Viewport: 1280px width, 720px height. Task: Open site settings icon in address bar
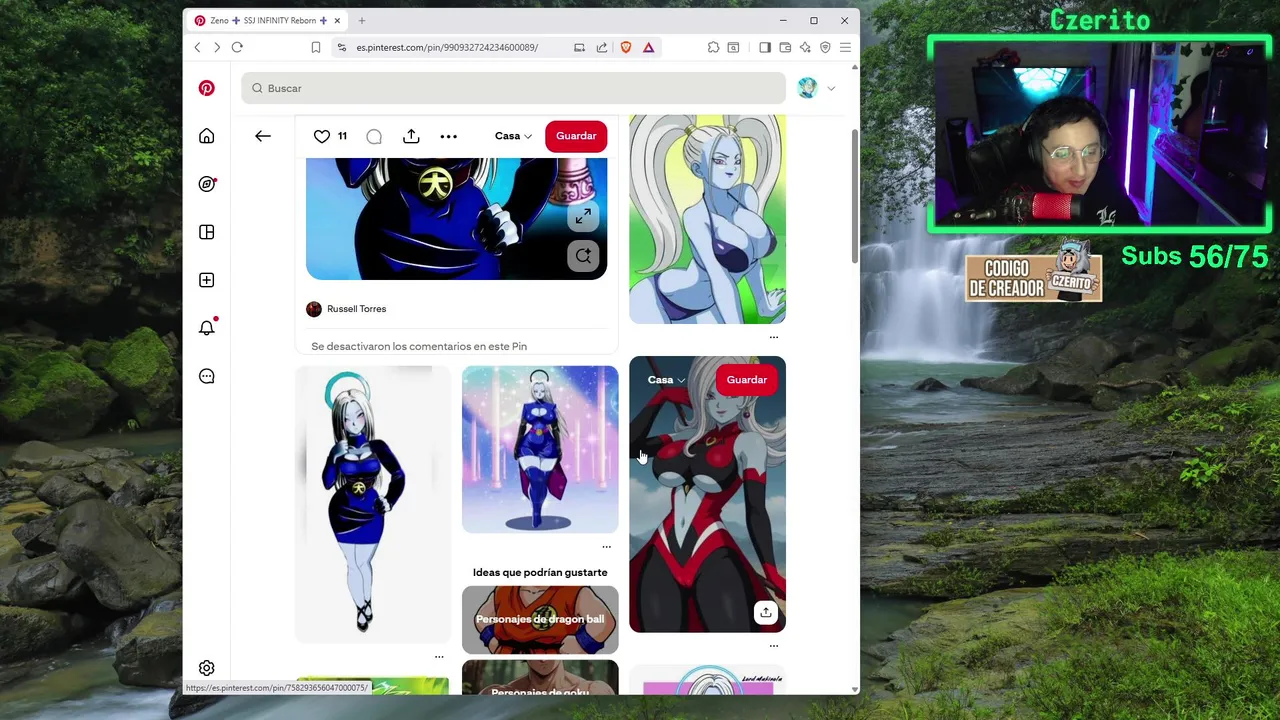tap(342, 47)
